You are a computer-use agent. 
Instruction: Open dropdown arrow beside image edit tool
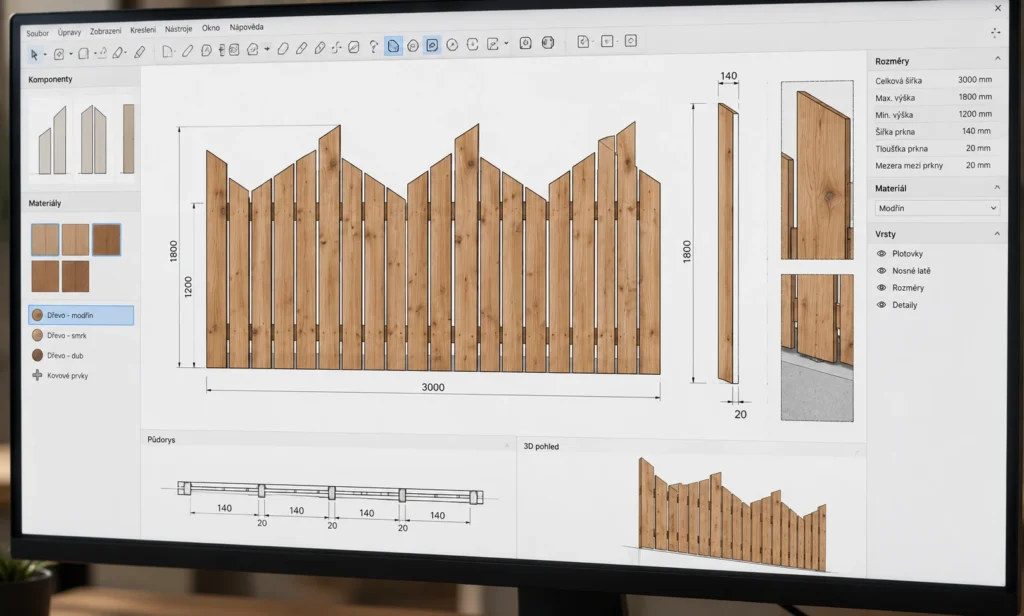click(506, 44)
